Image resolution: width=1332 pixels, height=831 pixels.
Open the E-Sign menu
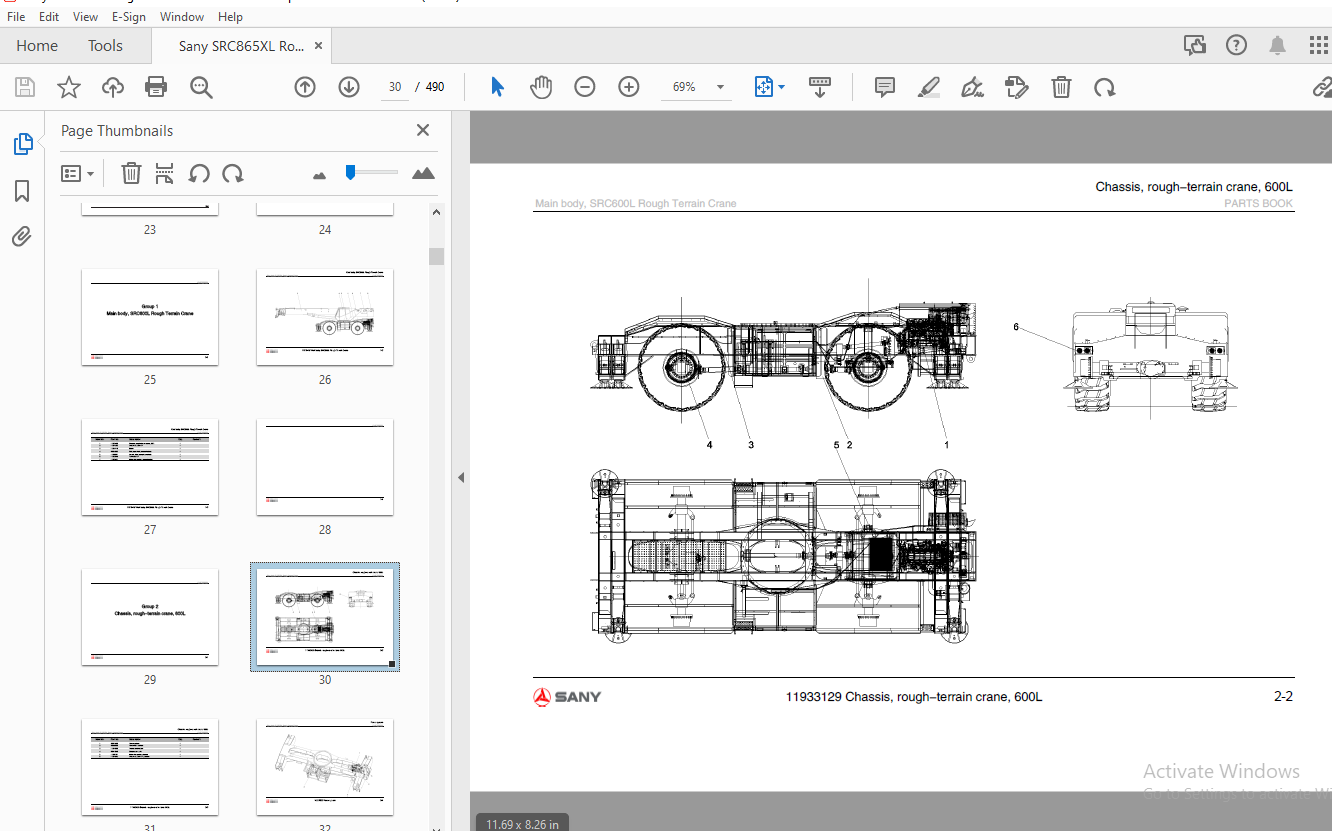(129, 17)
